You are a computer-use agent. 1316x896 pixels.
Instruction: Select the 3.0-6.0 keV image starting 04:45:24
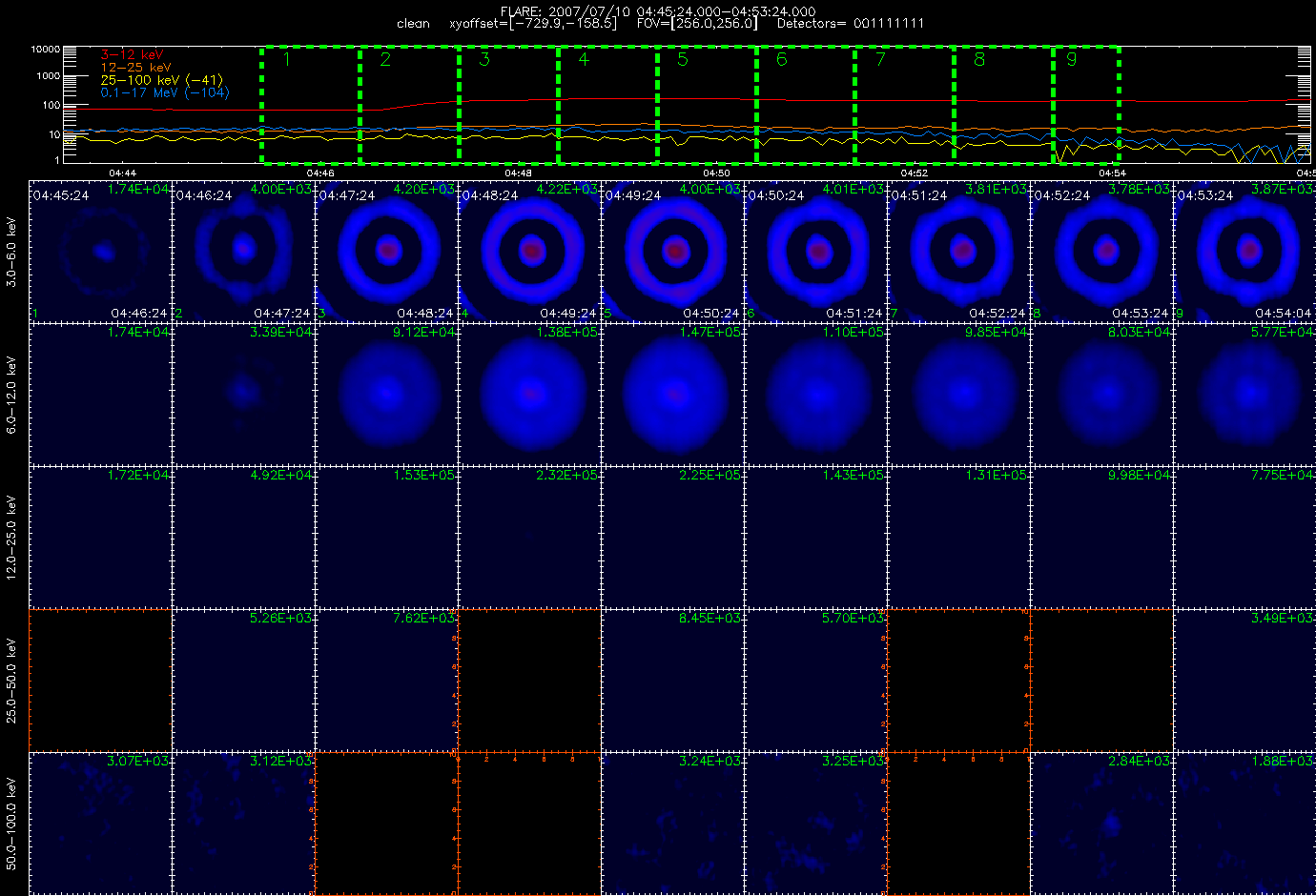point(101,252)
